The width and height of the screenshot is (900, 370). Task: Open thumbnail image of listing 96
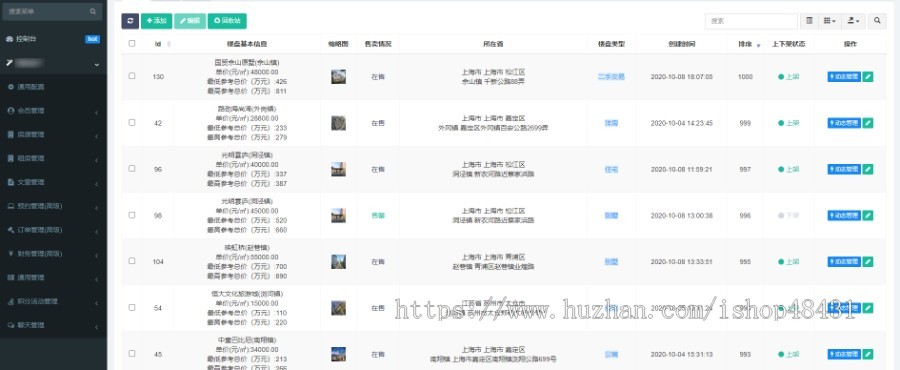tap(338, 169)
